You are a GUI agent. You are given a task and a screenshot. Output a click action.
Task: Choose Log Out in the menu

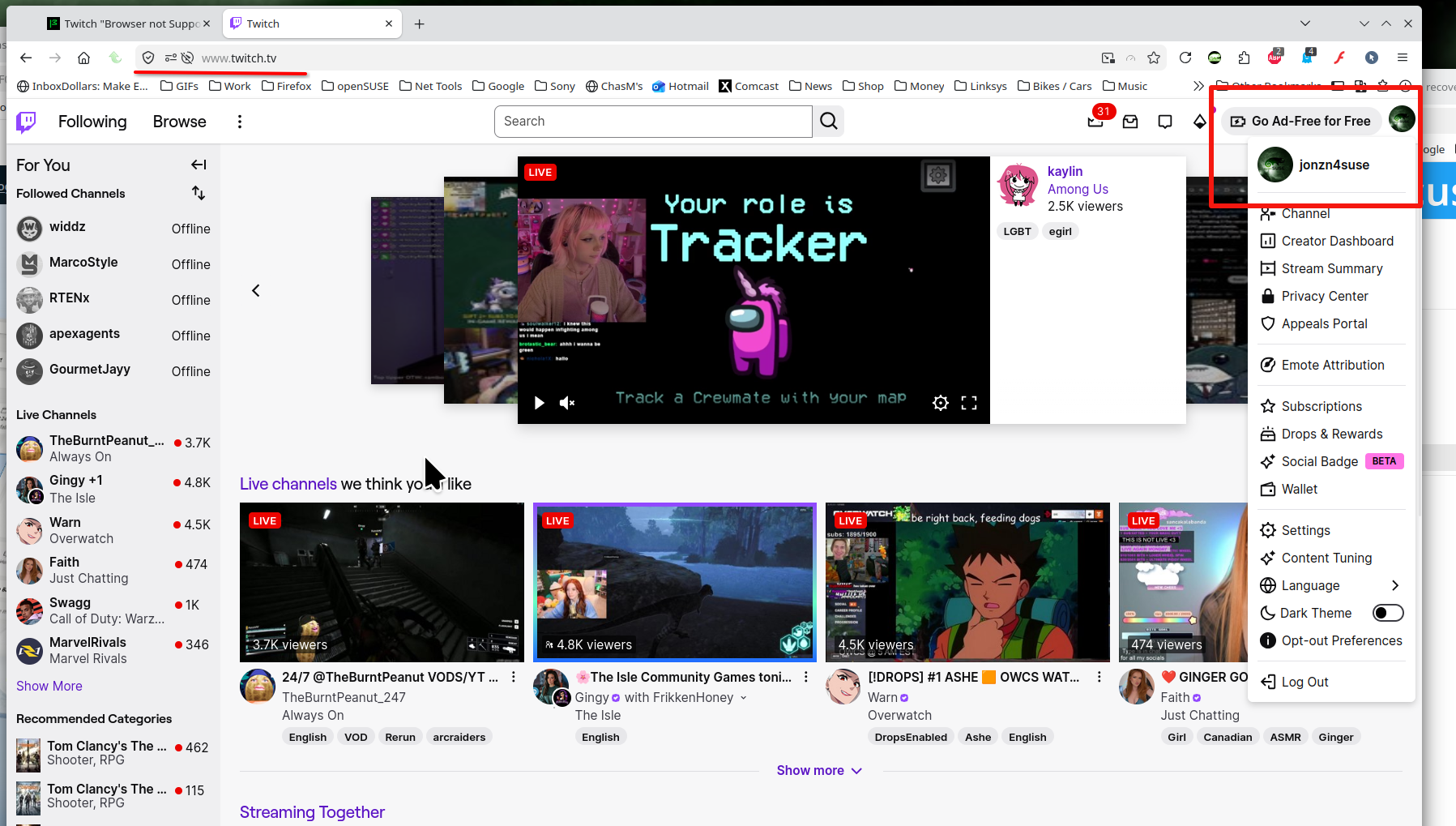[x=1304, y=682]
